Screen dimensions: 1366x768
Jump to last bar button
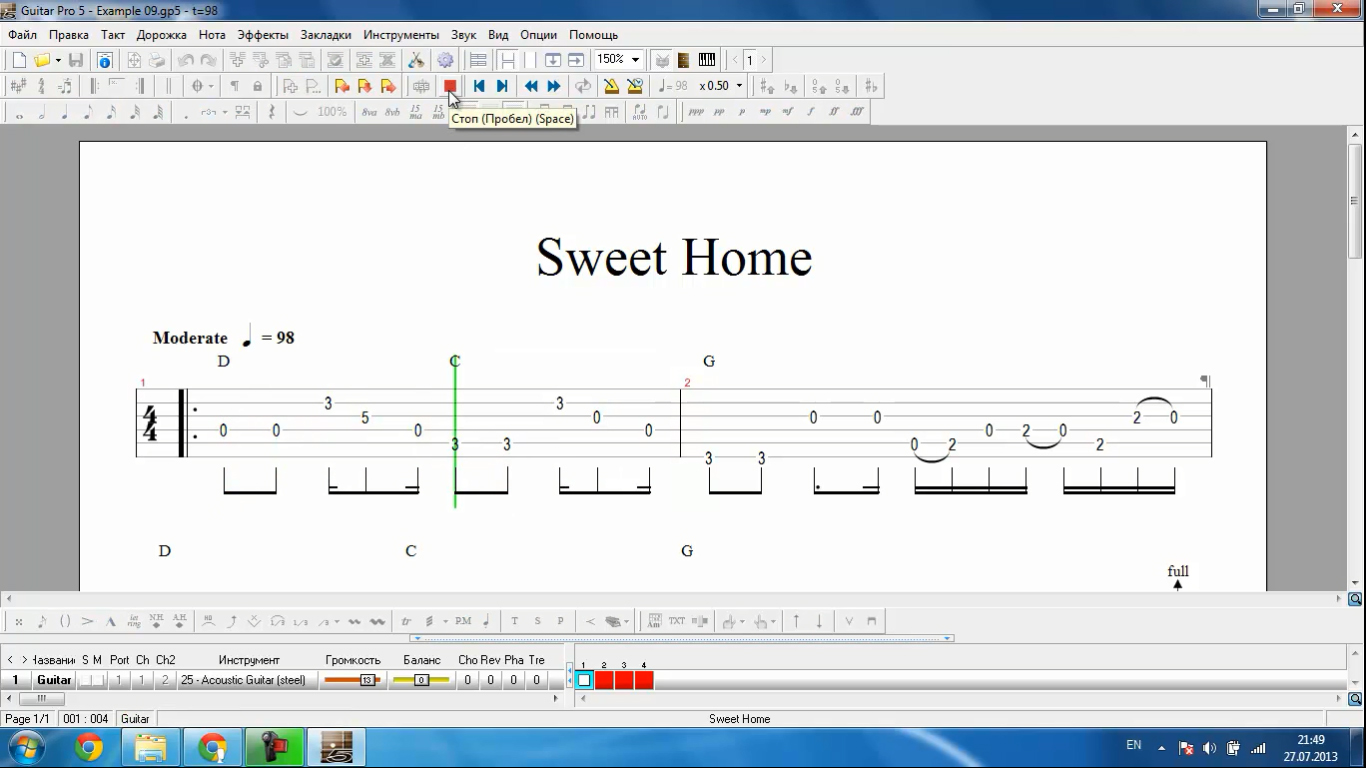coord(502,86)
